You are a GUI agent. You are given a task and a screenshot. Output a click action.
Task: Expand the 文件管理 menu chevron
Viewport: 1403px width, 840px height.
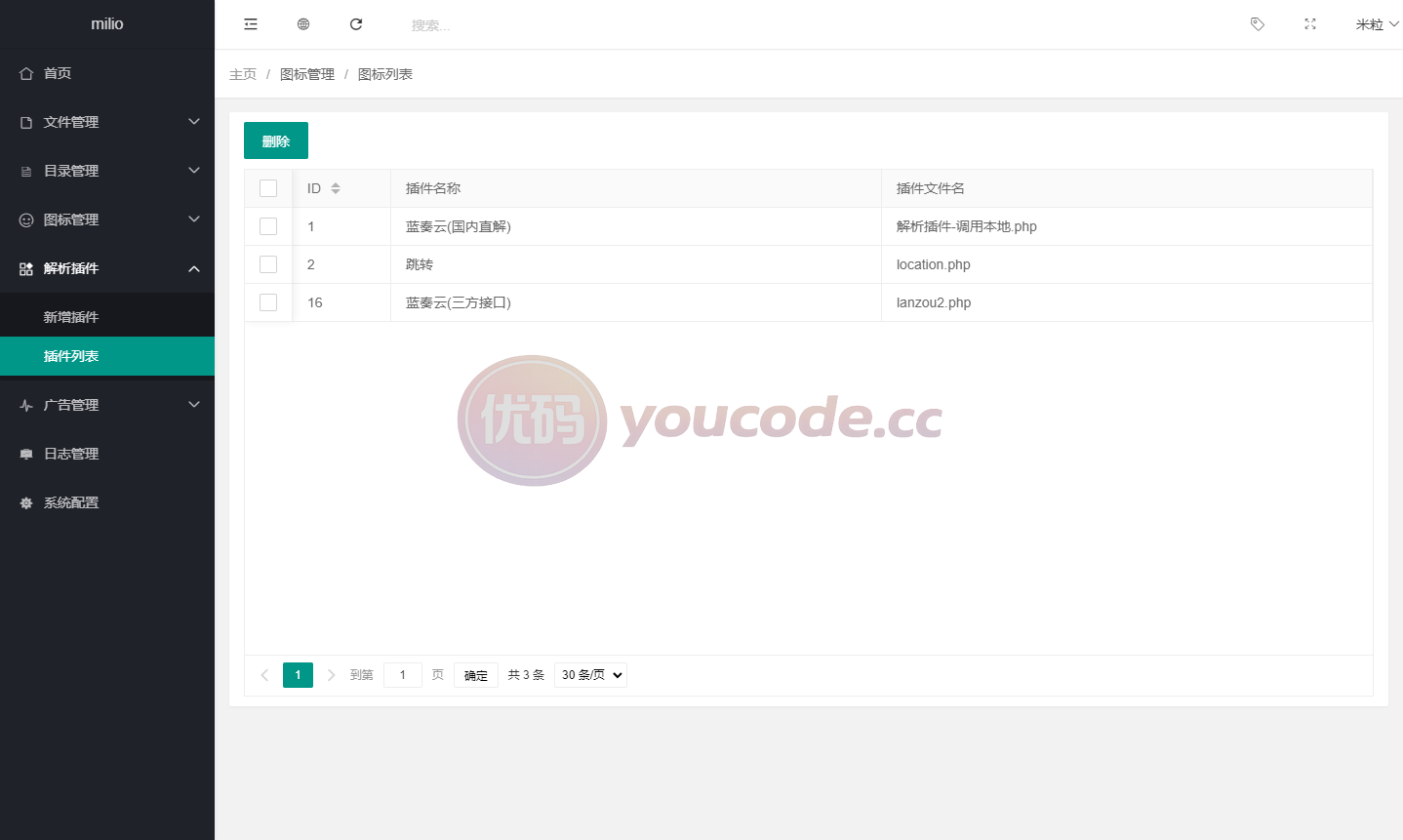pos(194,122)
